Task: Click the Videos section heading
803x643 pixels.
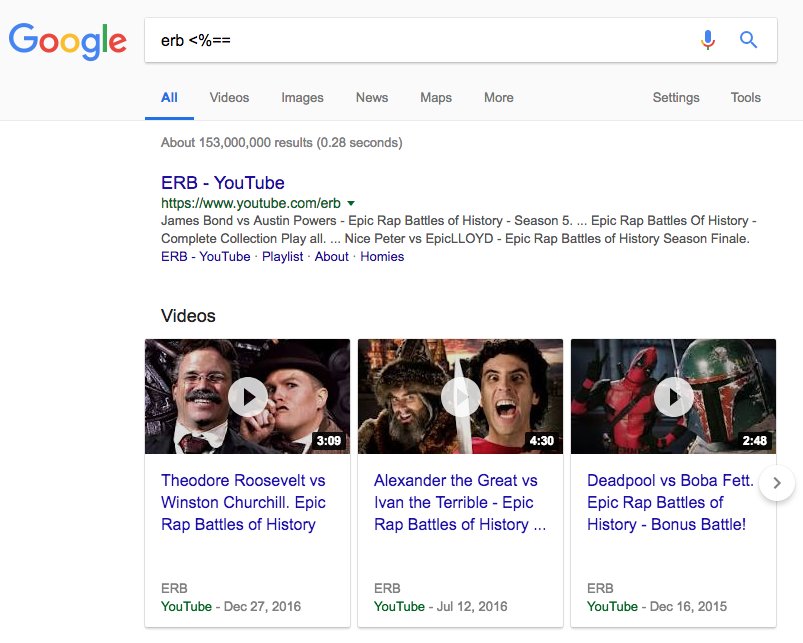Action: (188, 316)
